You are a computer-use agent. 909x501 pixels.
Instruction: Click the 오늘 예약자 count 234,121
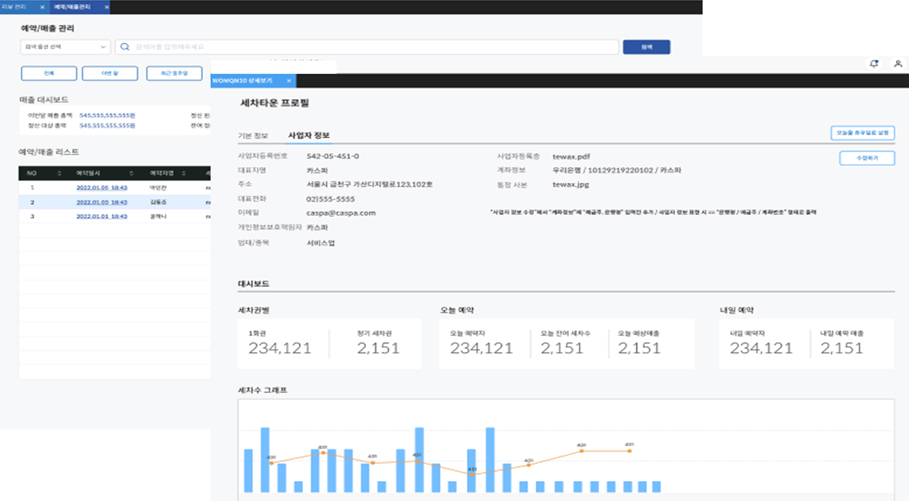tap(482, 348)
